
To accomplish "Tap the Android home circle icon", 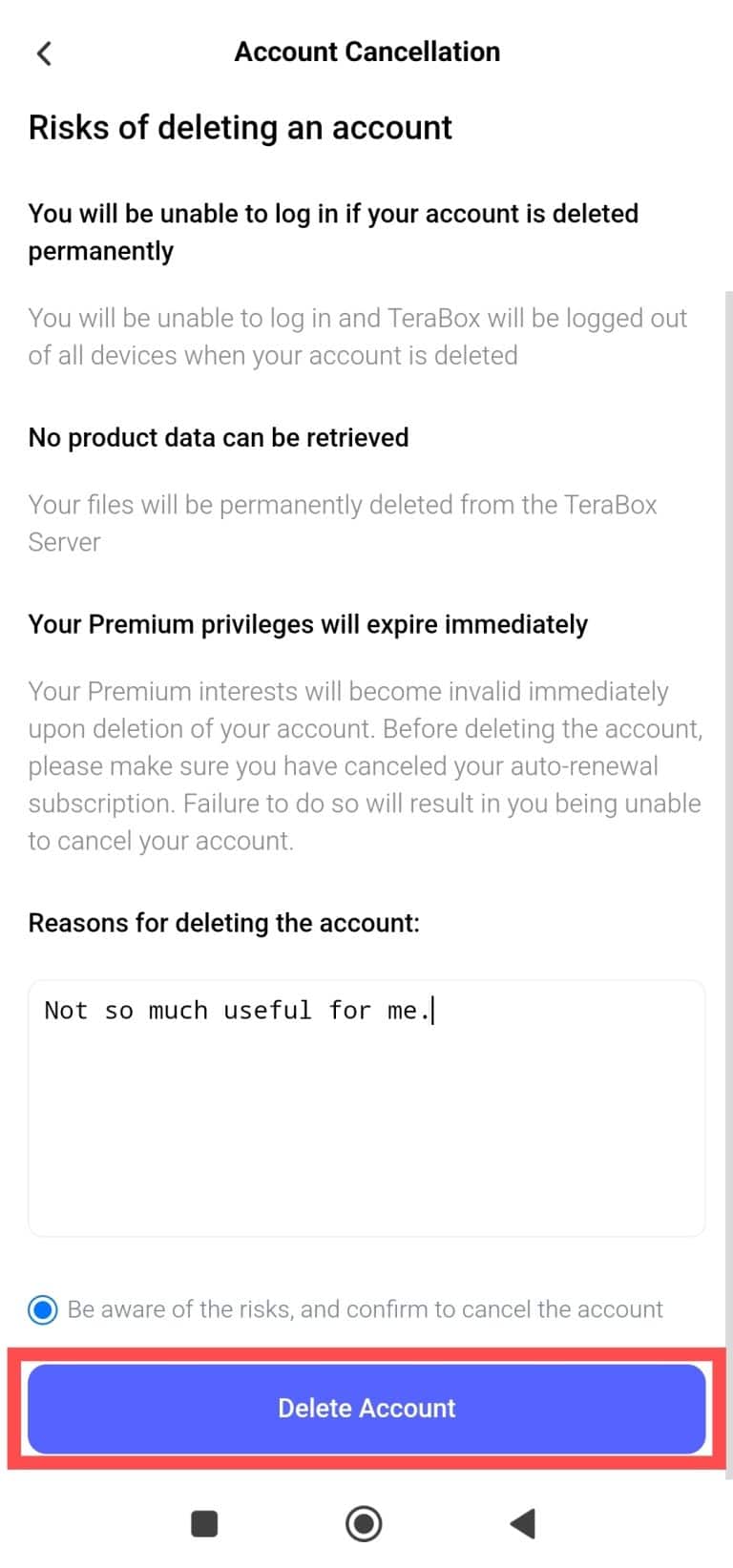I will [x=364, y=1523].
